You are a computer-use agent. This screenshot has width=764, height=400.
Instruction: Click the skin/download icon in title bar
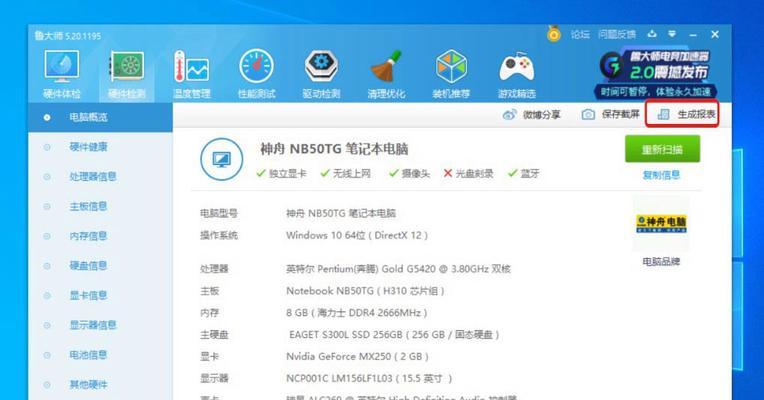pos(652,34)
